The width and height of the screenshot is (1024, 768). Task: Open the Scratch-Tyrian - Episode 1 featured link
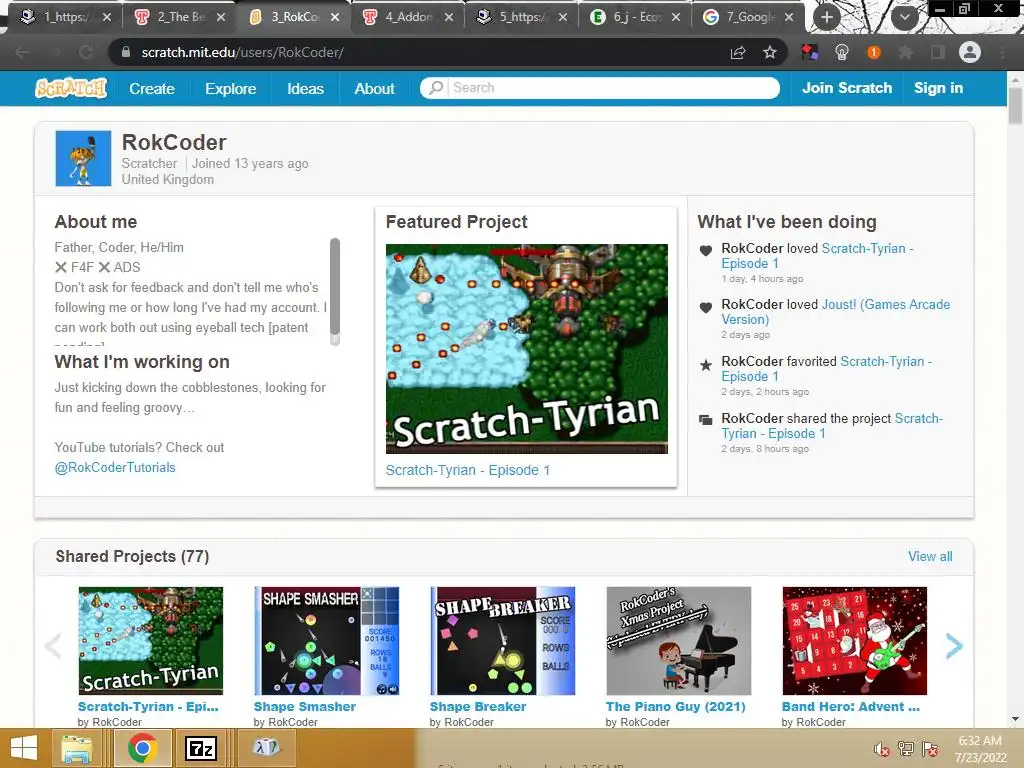click(x=468, y=470)
